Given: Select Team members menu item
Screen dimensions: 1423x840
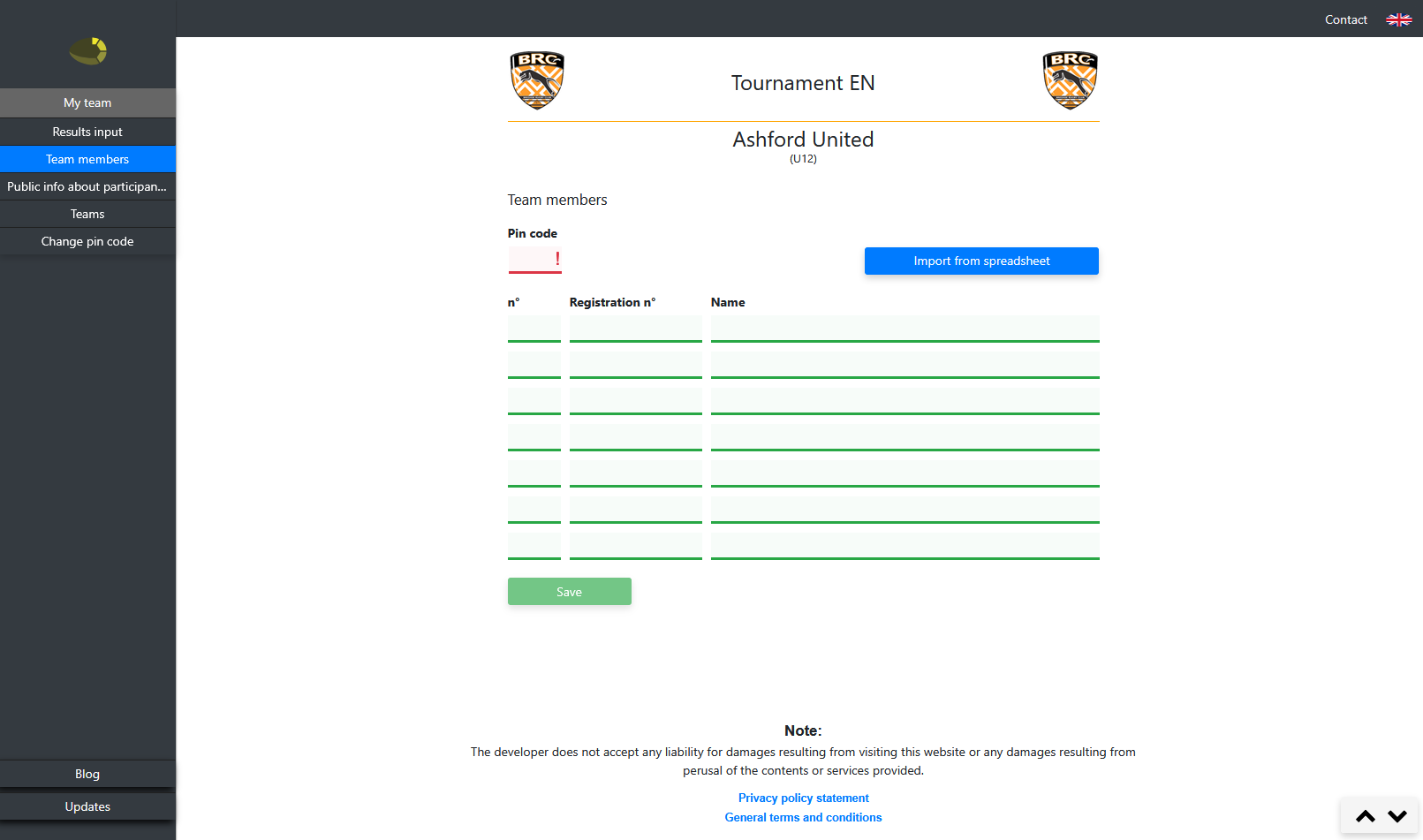Looking at the screenshot, I should (x=87, y=159).
